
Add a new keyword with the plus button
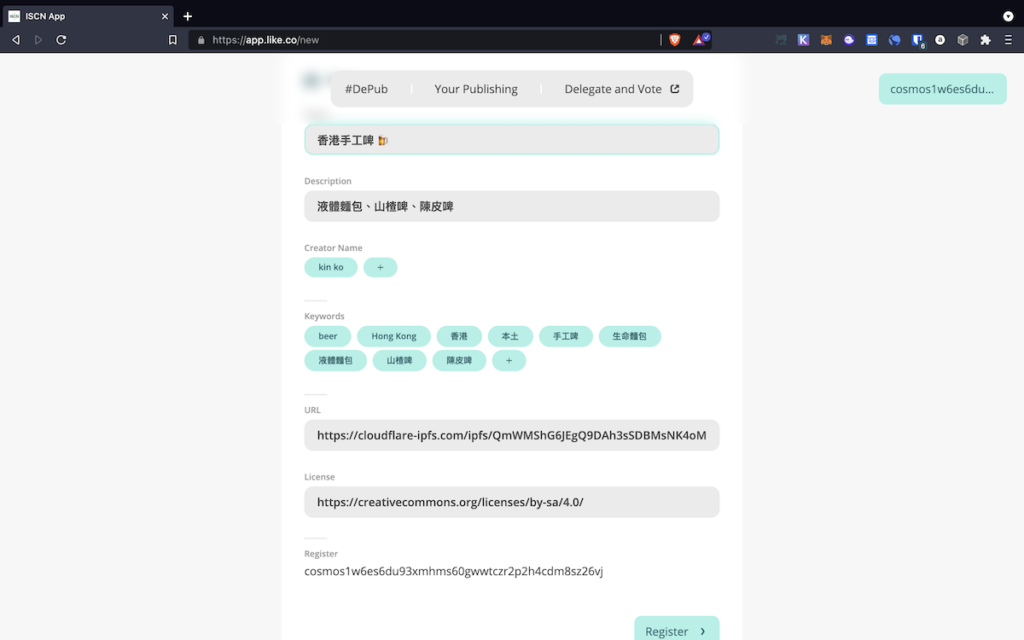coord(509,360)
